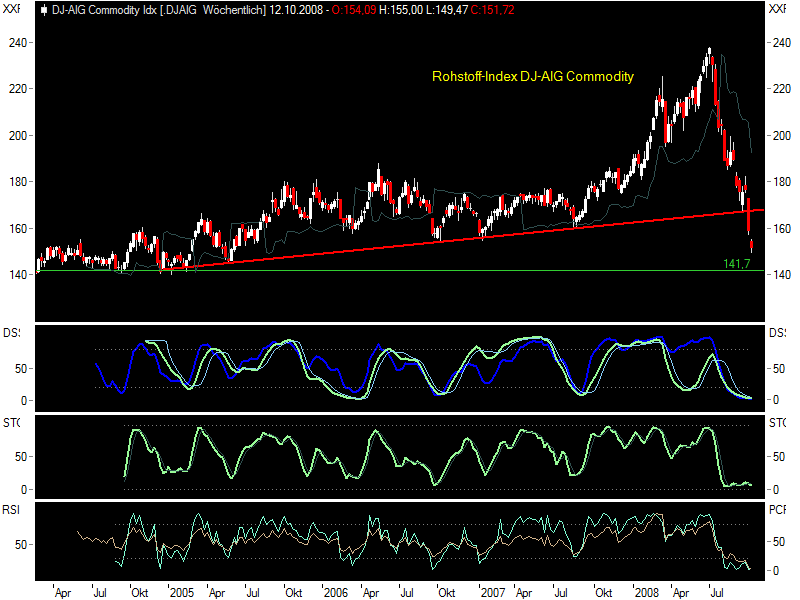
Task: Click the '240' price label on left axis
Action: (x=18, y=43)
